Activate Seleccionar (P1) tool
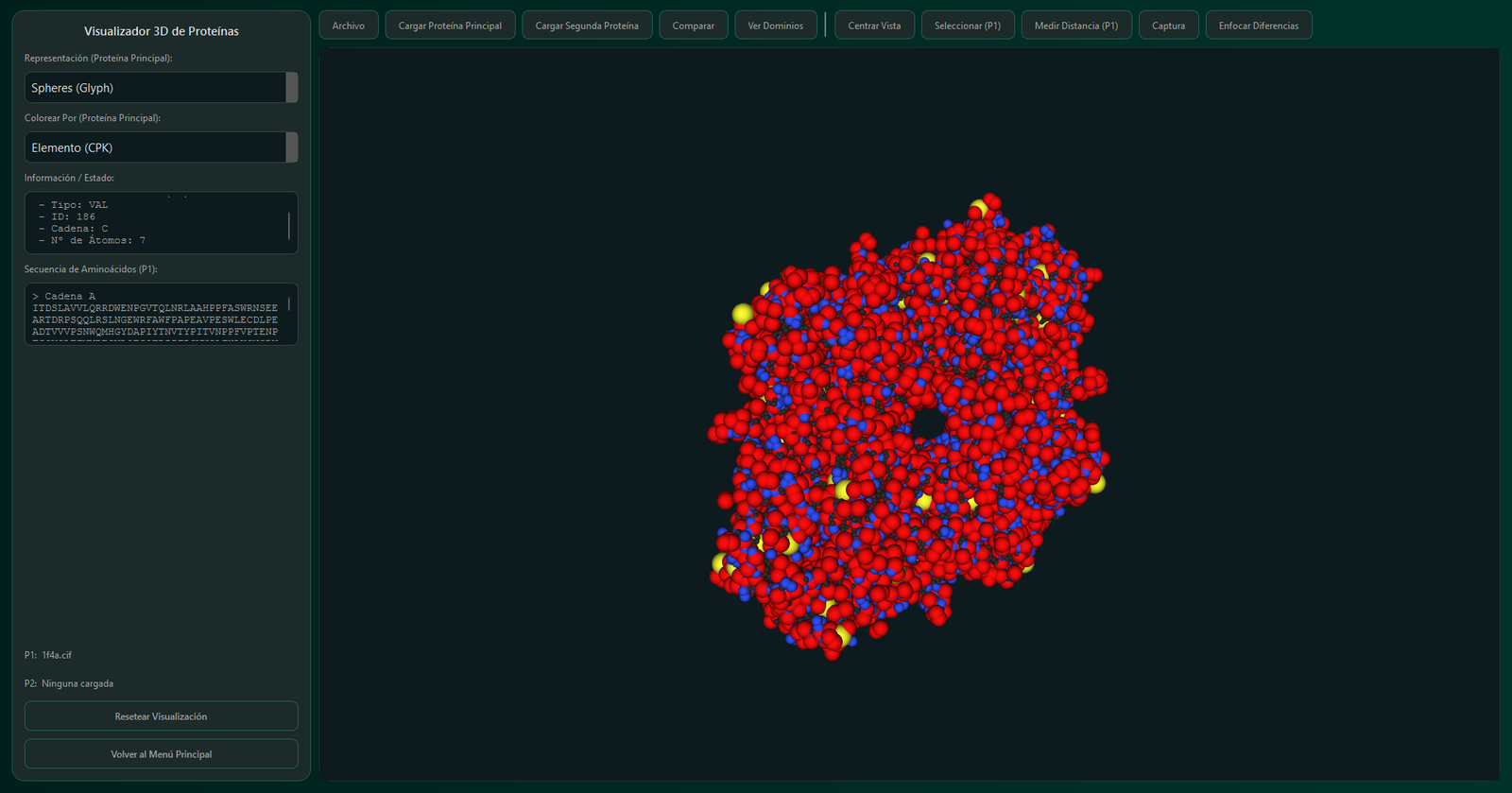 (x=967, y=26)
